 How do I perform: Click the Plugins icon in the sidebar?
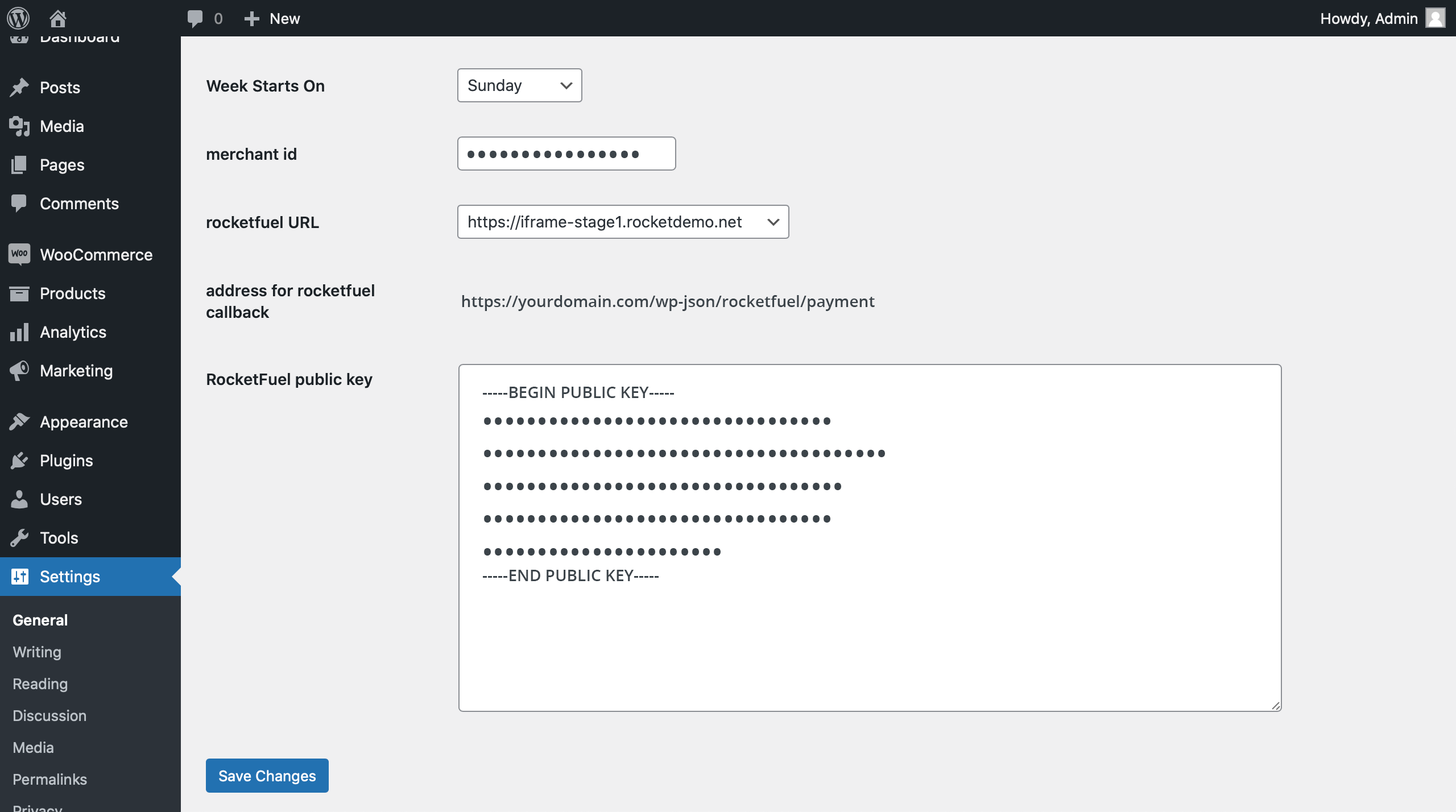point(19,460)
